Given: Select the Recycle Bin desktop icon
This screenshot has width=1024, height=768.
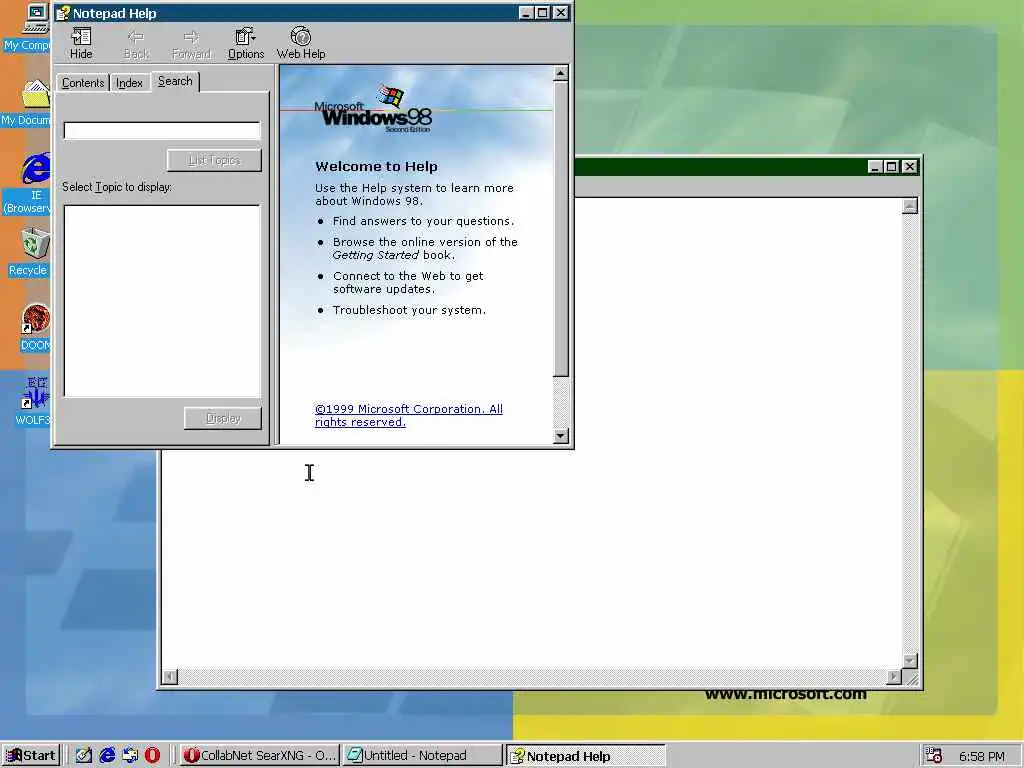Looking at the screenshot, I should click(29, 253).
